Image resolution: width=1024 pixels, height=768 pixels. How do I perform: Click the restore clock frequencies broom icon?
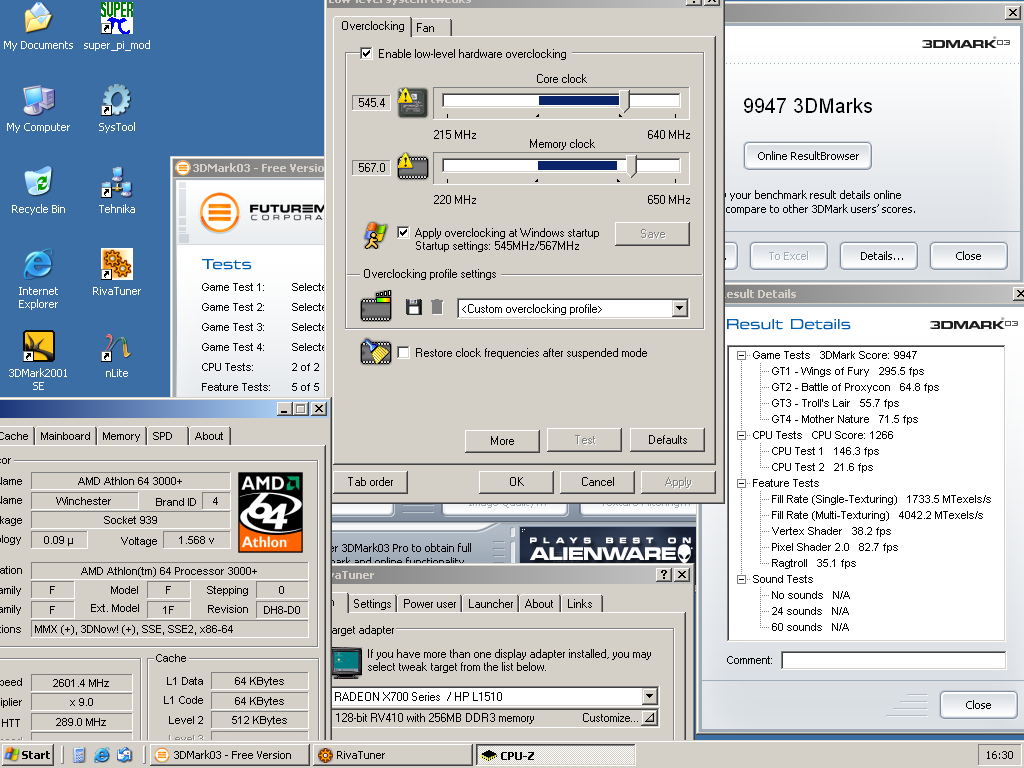point(376,352)
